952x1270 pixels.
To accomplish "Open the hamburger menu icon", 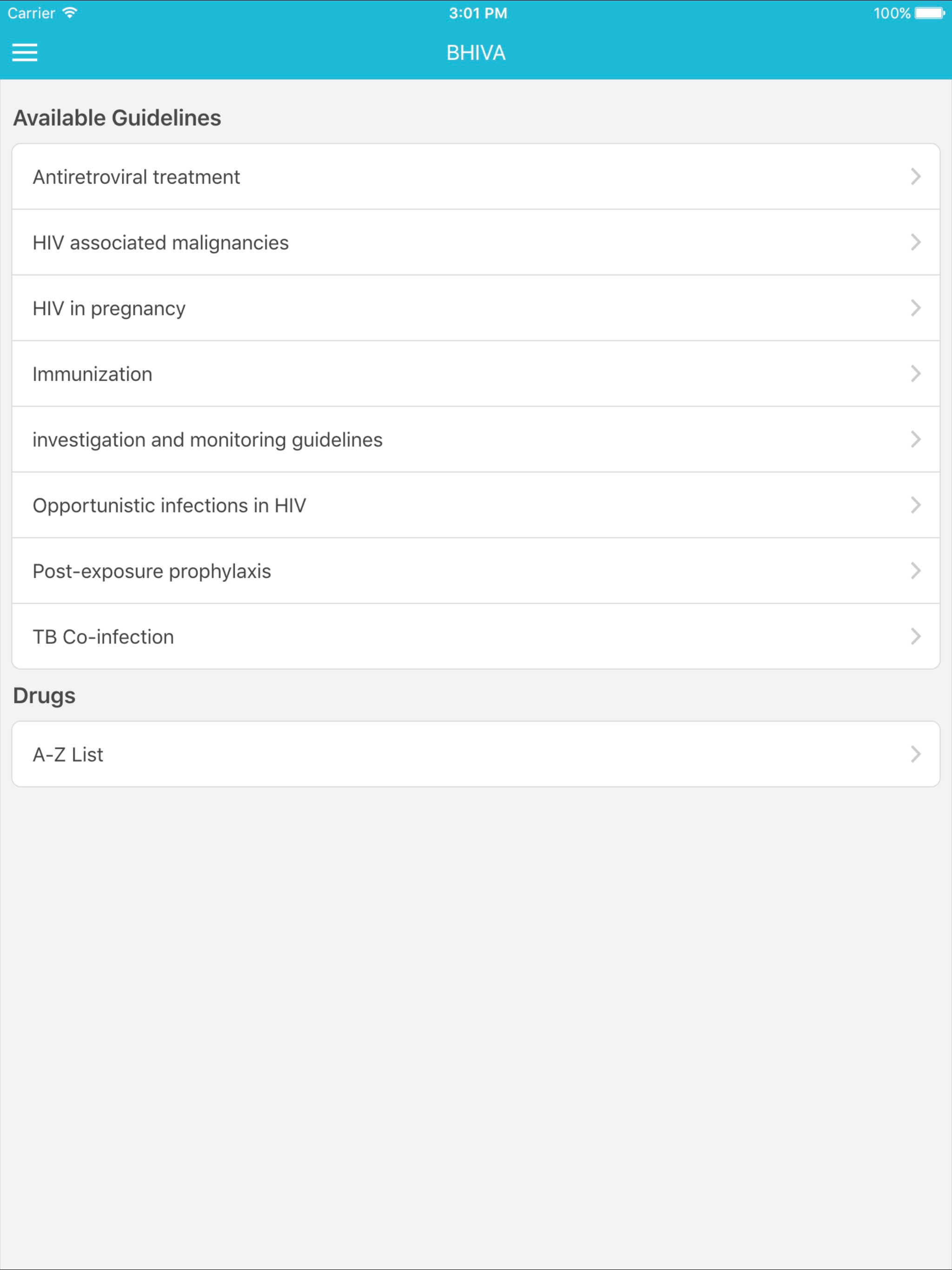I will [25, 53].
